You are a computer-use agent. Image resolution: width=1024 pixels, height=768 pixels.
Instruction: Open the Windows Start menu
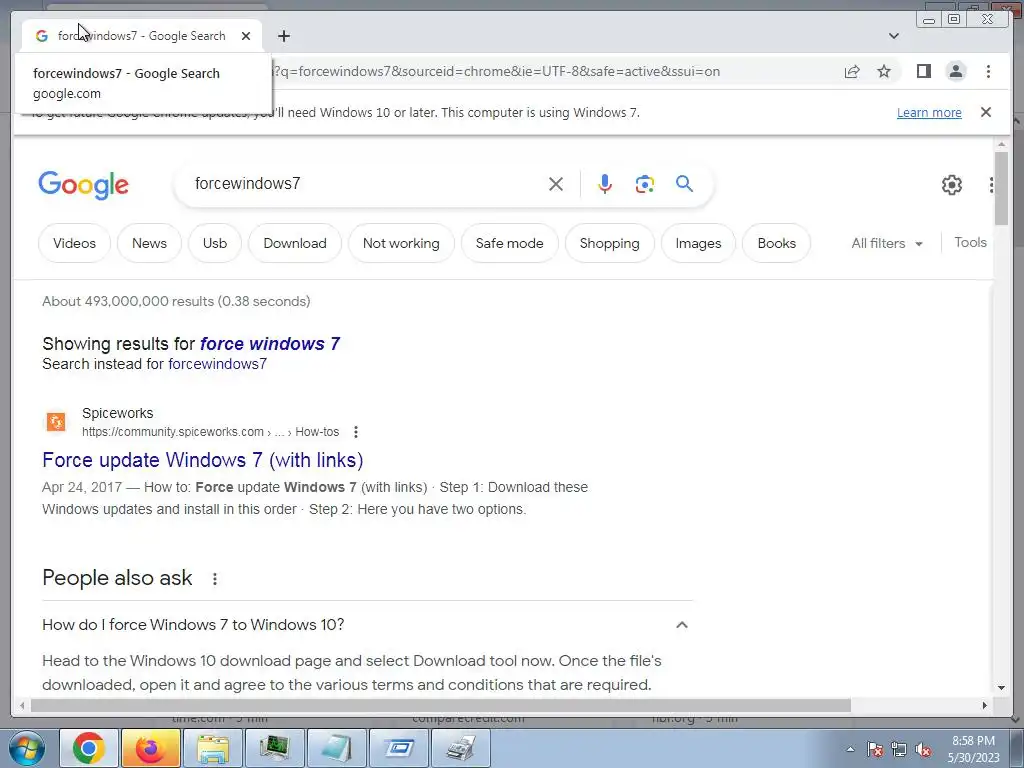pyautogui.click(x=26, y=748)
